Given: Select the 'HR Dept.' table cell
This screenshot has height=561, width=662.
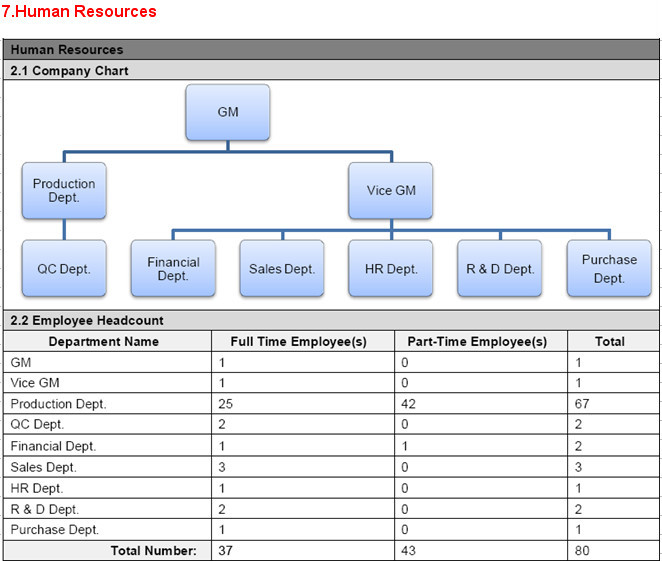Looking at the screenshot, I should [108, 488].
